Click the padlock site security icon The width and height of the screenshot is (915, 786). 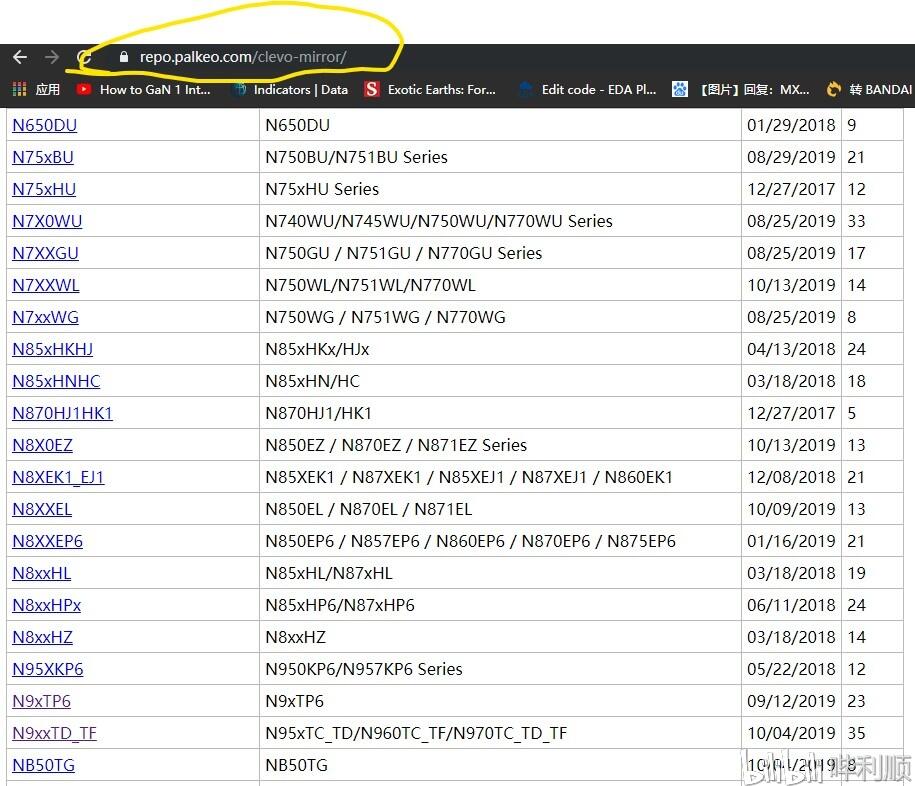(123, 57)
